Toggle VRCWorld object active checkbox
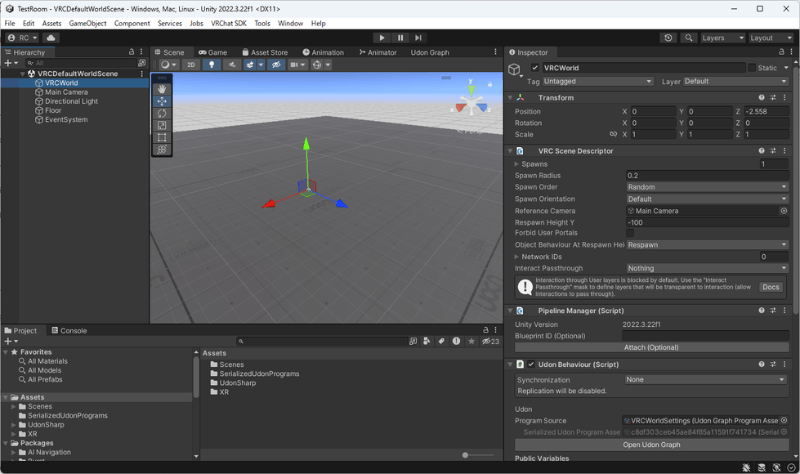Image resolution: width=800 pixels, height=474 pixels. [x=535, y=67]
